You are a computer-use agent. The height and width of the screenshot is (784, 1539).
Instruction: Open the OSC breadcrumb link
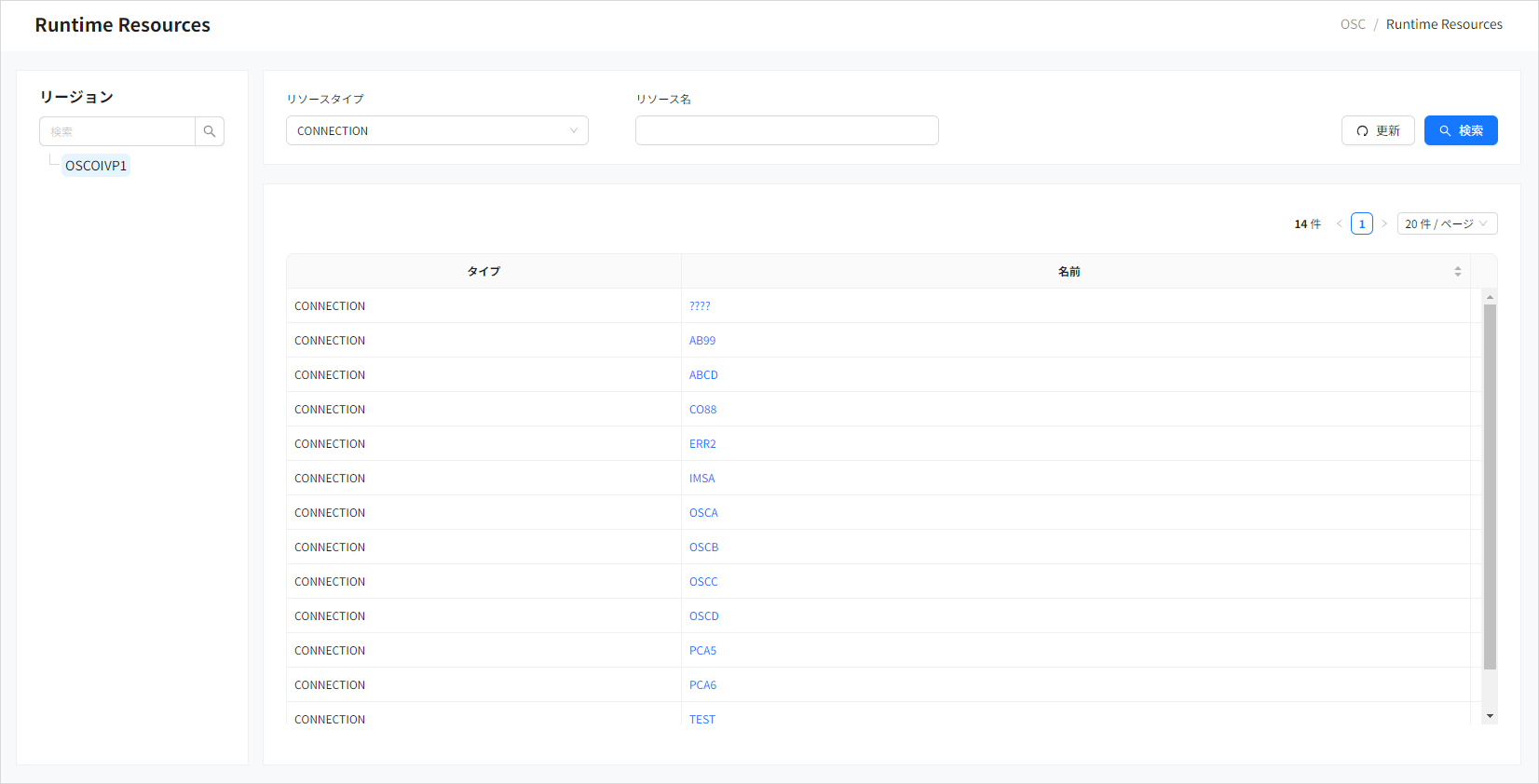point(1352,24)
